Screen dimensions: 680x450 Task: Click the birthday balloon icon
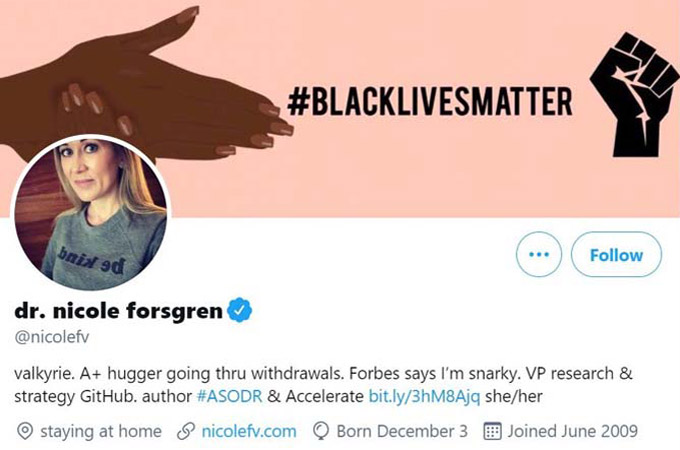click(321, 431)
